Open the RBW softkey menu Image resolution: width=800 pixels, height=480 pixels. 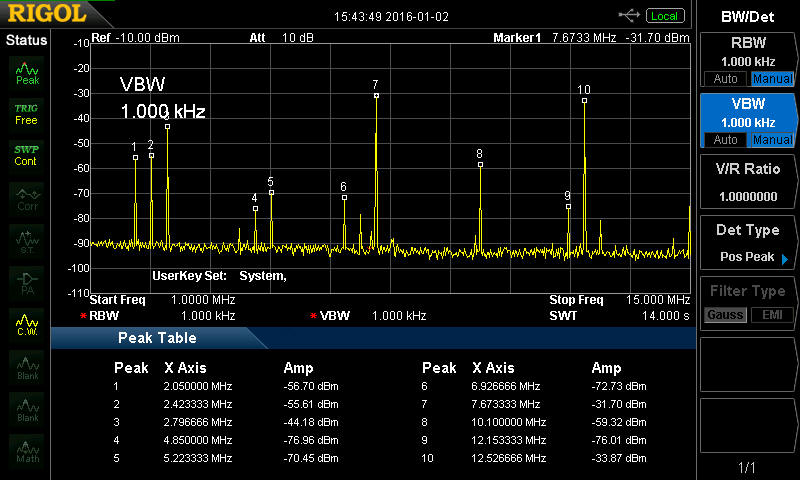(x=747, y=50)
